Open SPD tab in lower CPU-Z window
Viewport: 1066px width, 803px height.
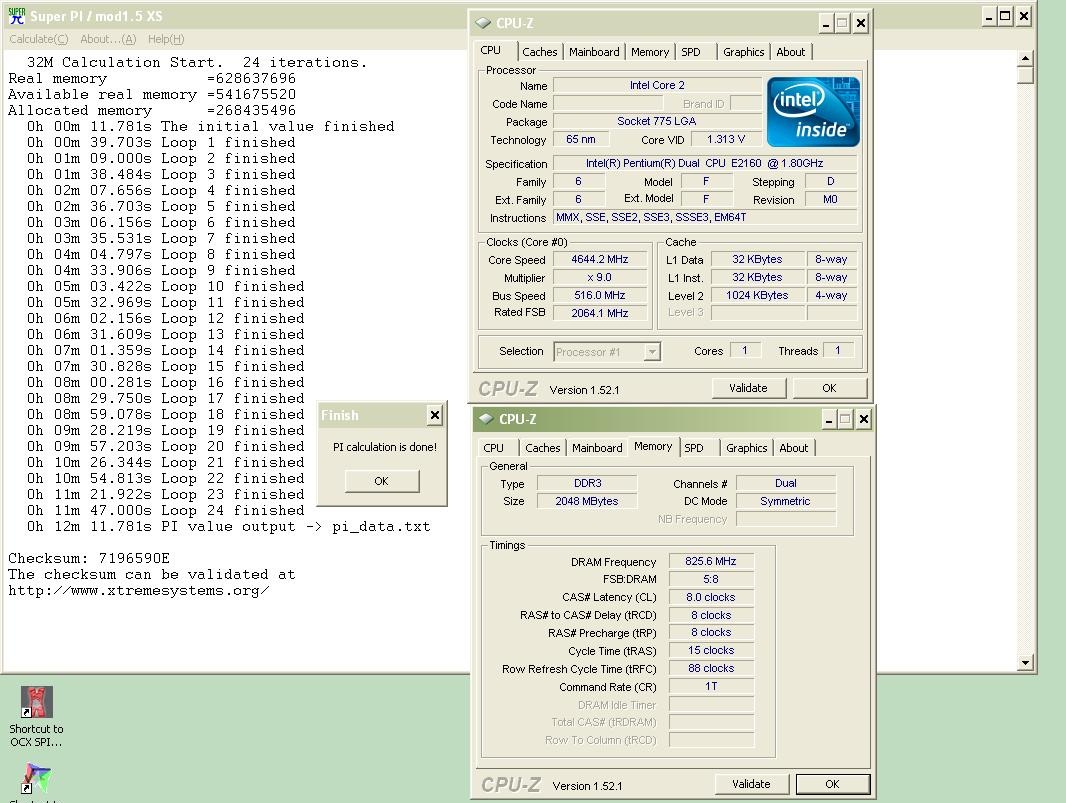coord(693,447)
